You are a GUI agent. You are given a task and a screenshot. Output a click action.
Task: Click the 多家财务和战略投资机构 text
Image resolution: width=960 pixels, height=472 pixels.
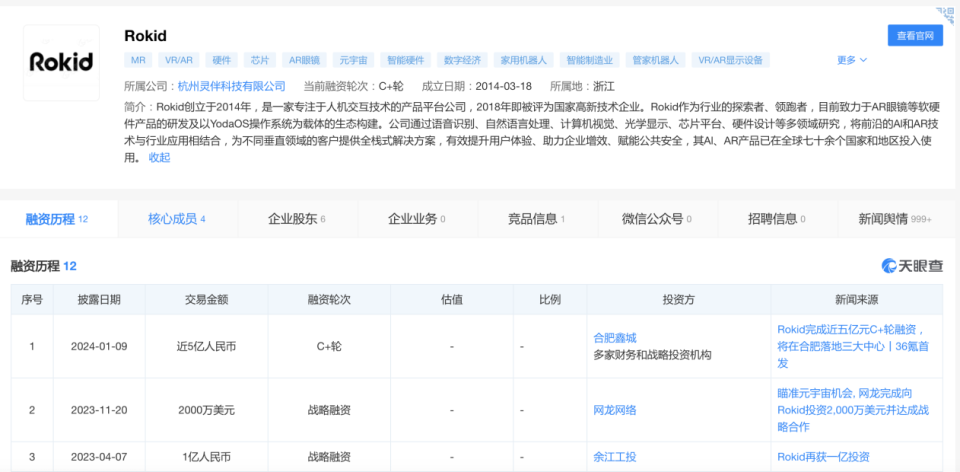click(x=653, y=354)
